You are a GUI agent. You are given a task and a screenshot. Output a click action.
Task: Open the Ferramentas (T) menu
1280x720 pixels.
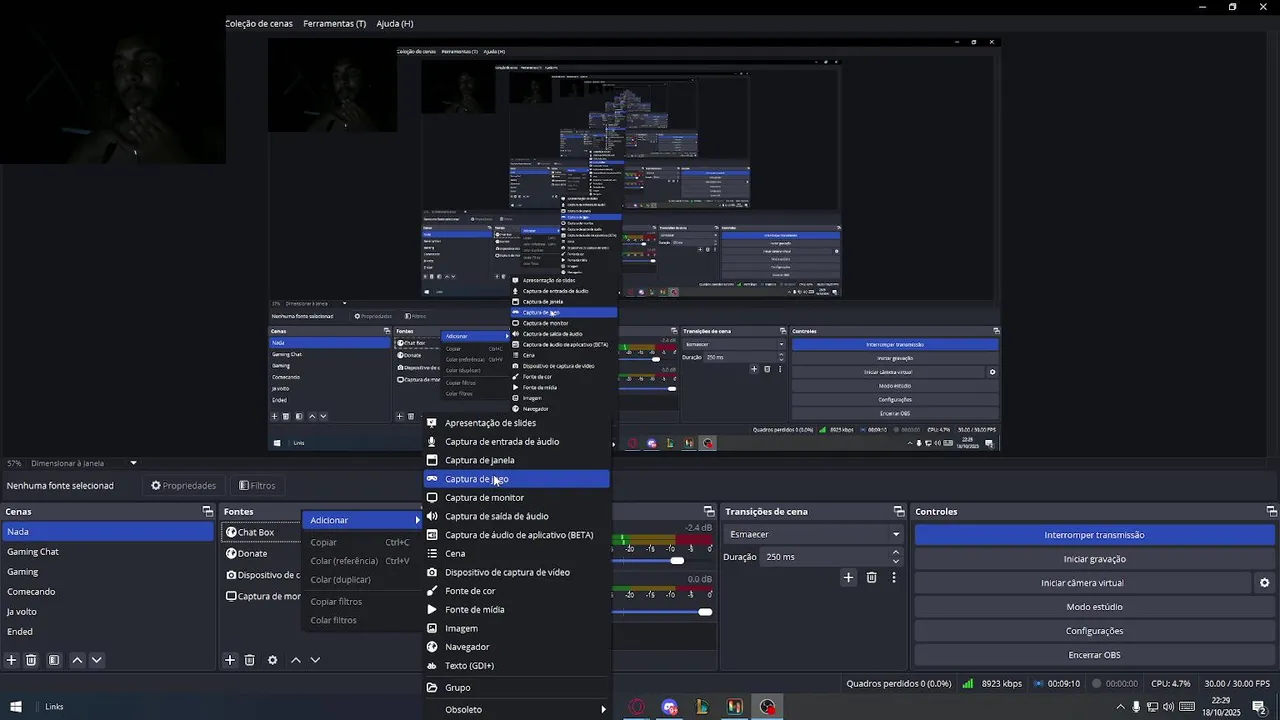point(334,23)
